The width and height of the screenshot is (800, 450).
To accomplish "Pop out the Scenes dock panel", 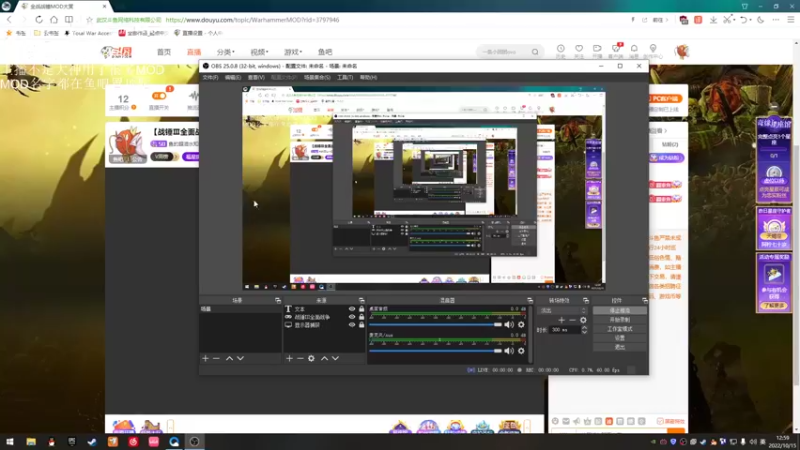I will coord(278,301).
